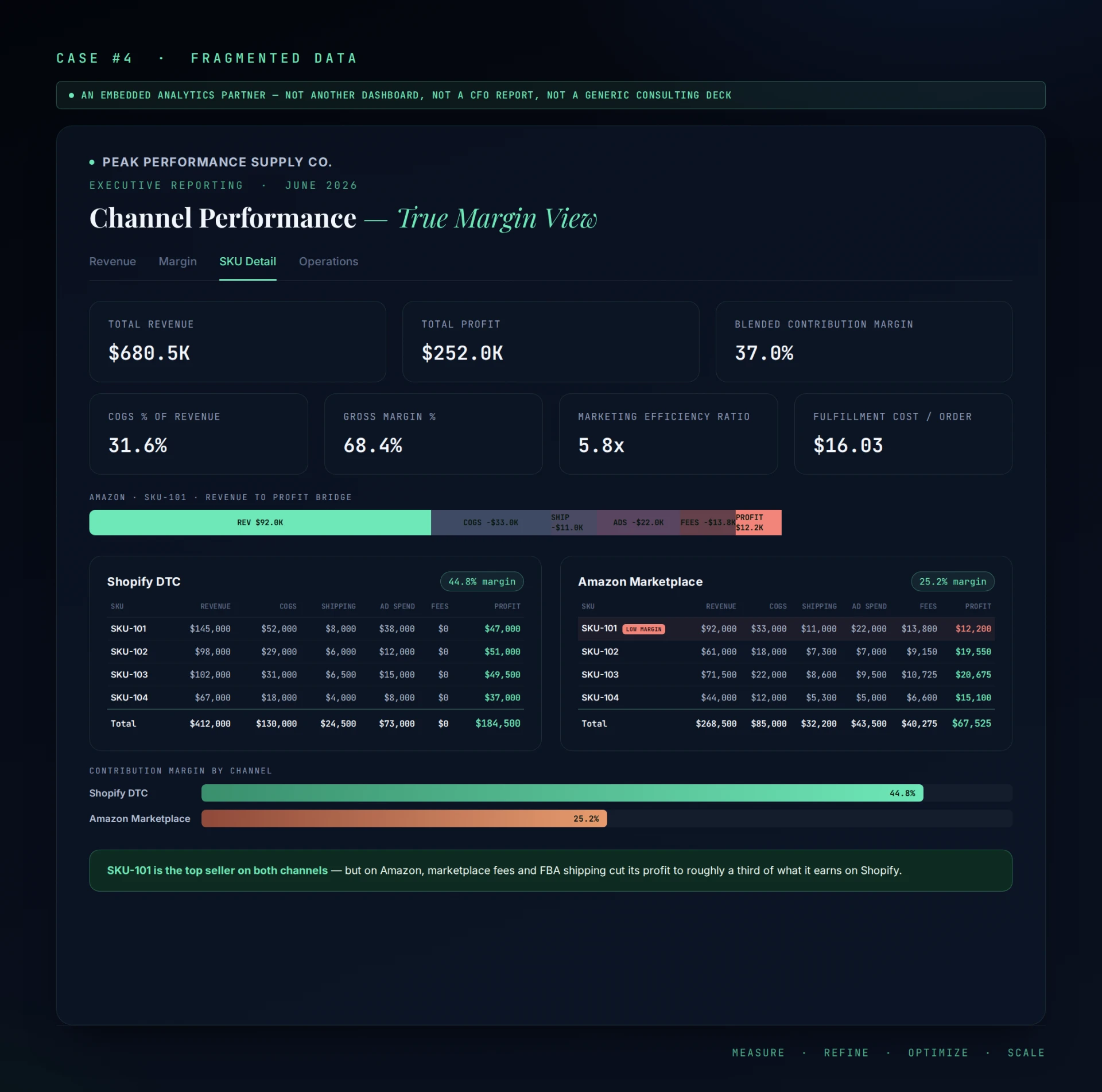Switch to the Revenue tab

point(112,262)
